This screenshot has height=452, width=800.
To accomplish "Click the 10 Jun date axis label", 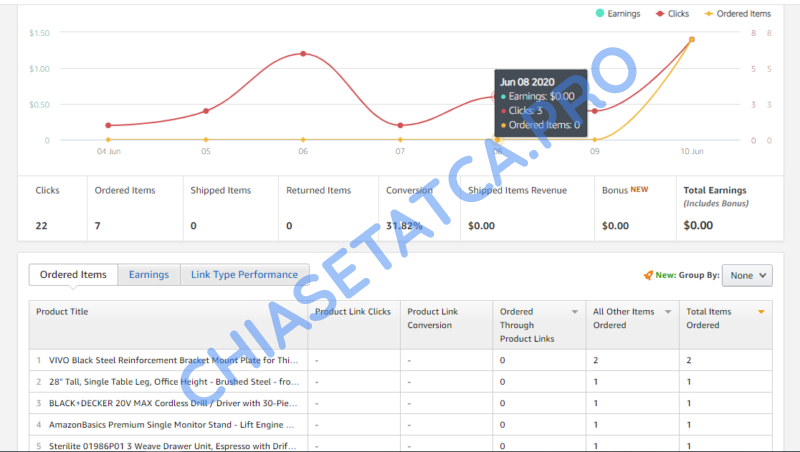I will (692, 151).
